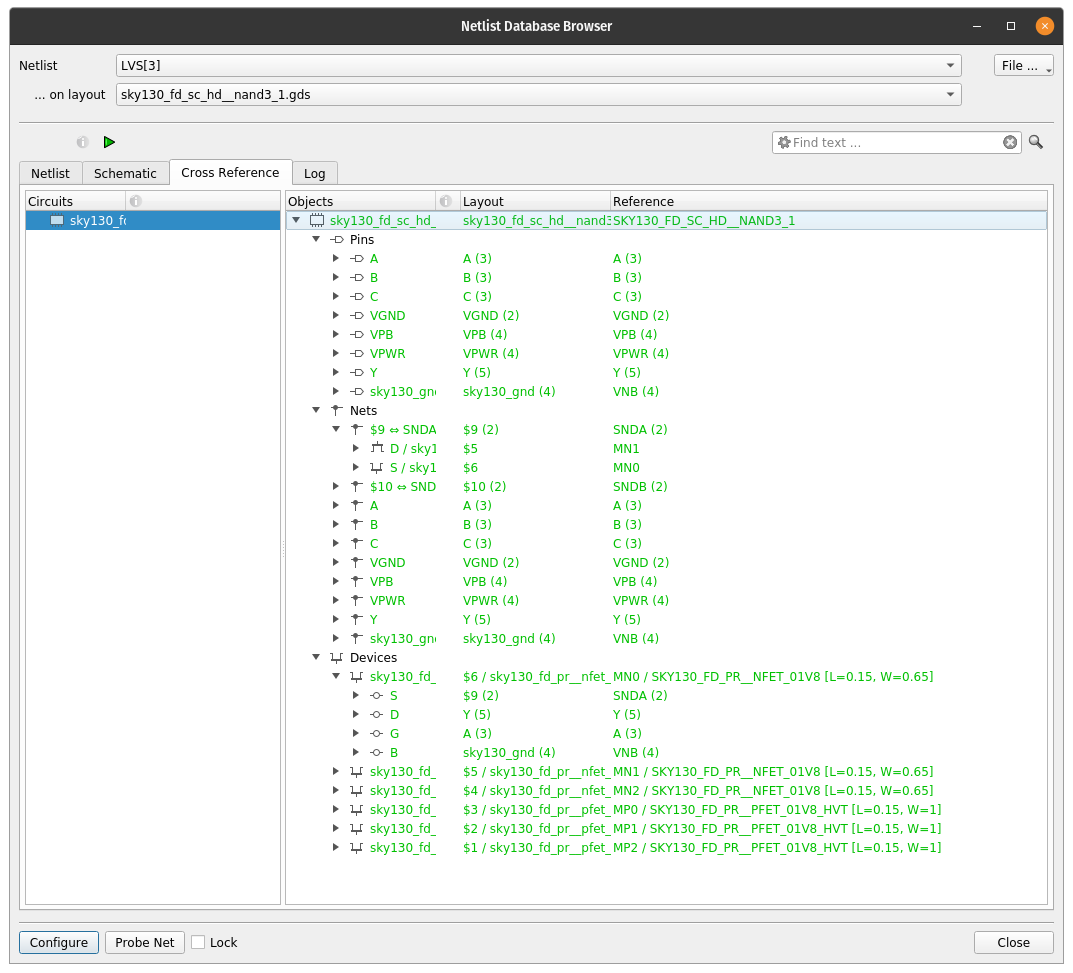Click the magnifier search icon
This screenshot has height=973, width=1073.
point(1036,142)
